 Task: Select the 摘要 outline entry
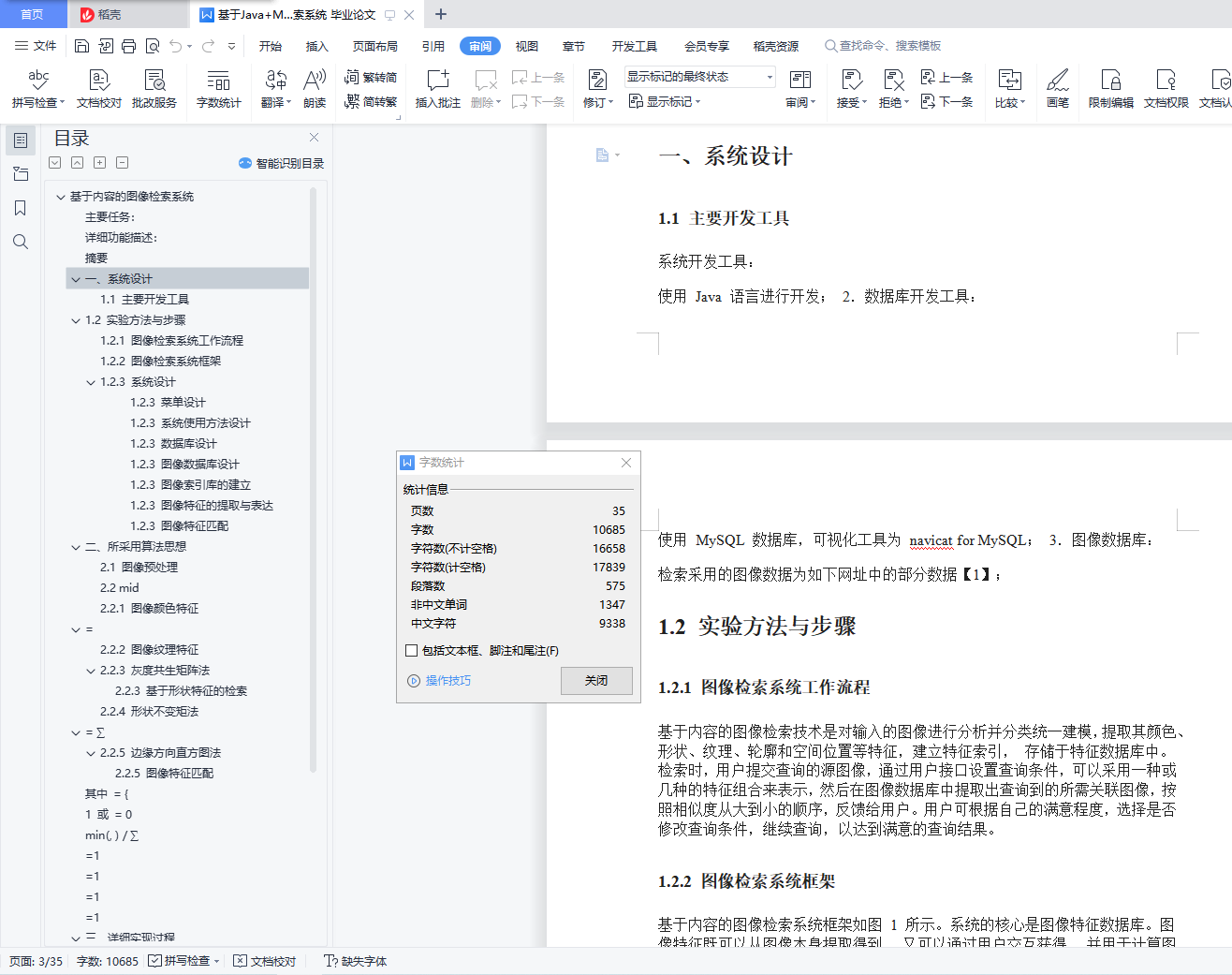[96, 259]
